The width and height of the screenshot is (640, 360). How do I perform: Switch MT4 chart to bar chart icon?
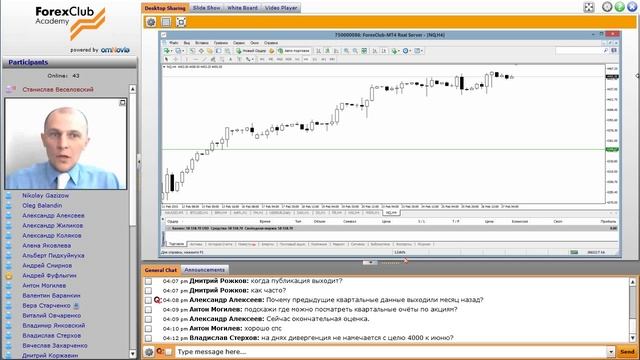tap(319, 51)
